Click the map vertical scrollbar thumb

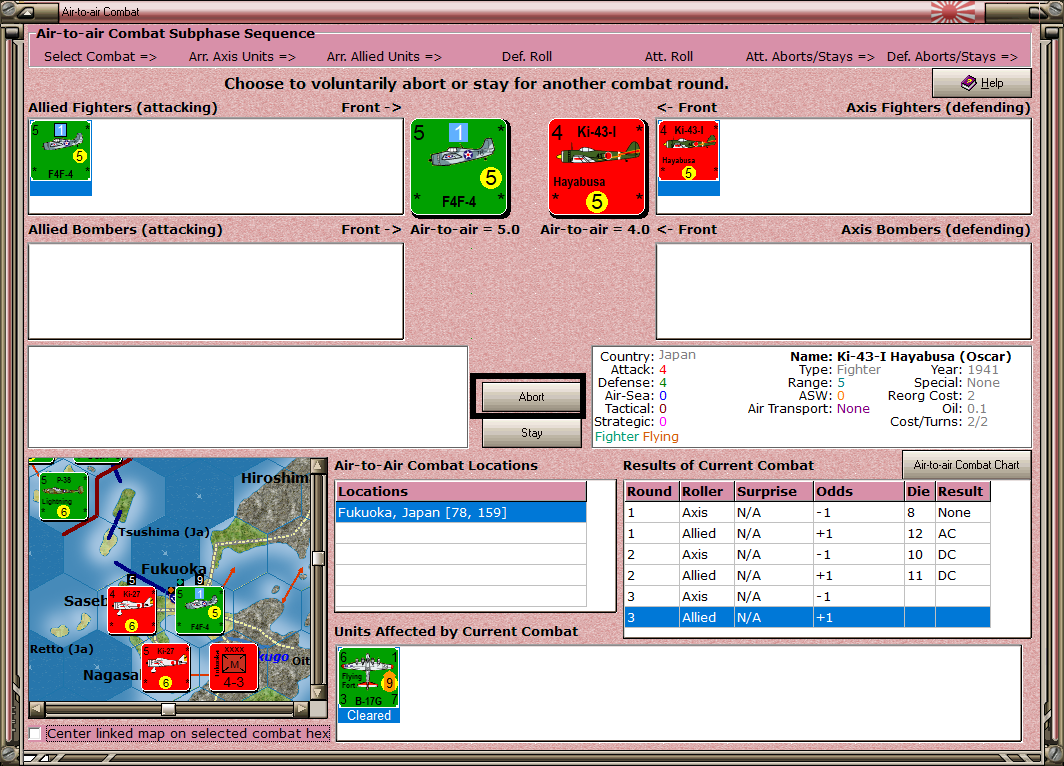click(x=318, y=558)
